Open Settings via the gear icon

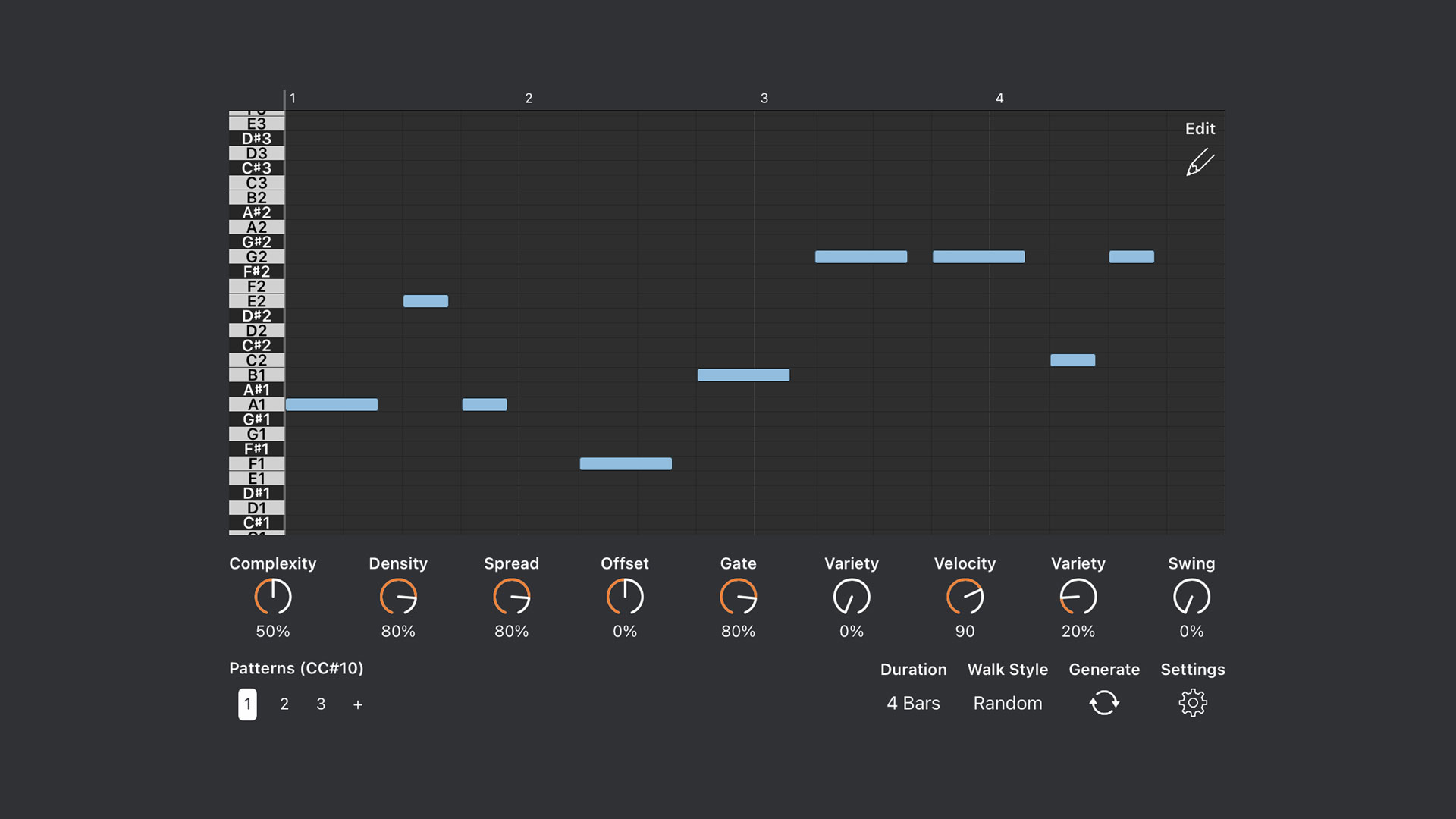(1193, 703)
